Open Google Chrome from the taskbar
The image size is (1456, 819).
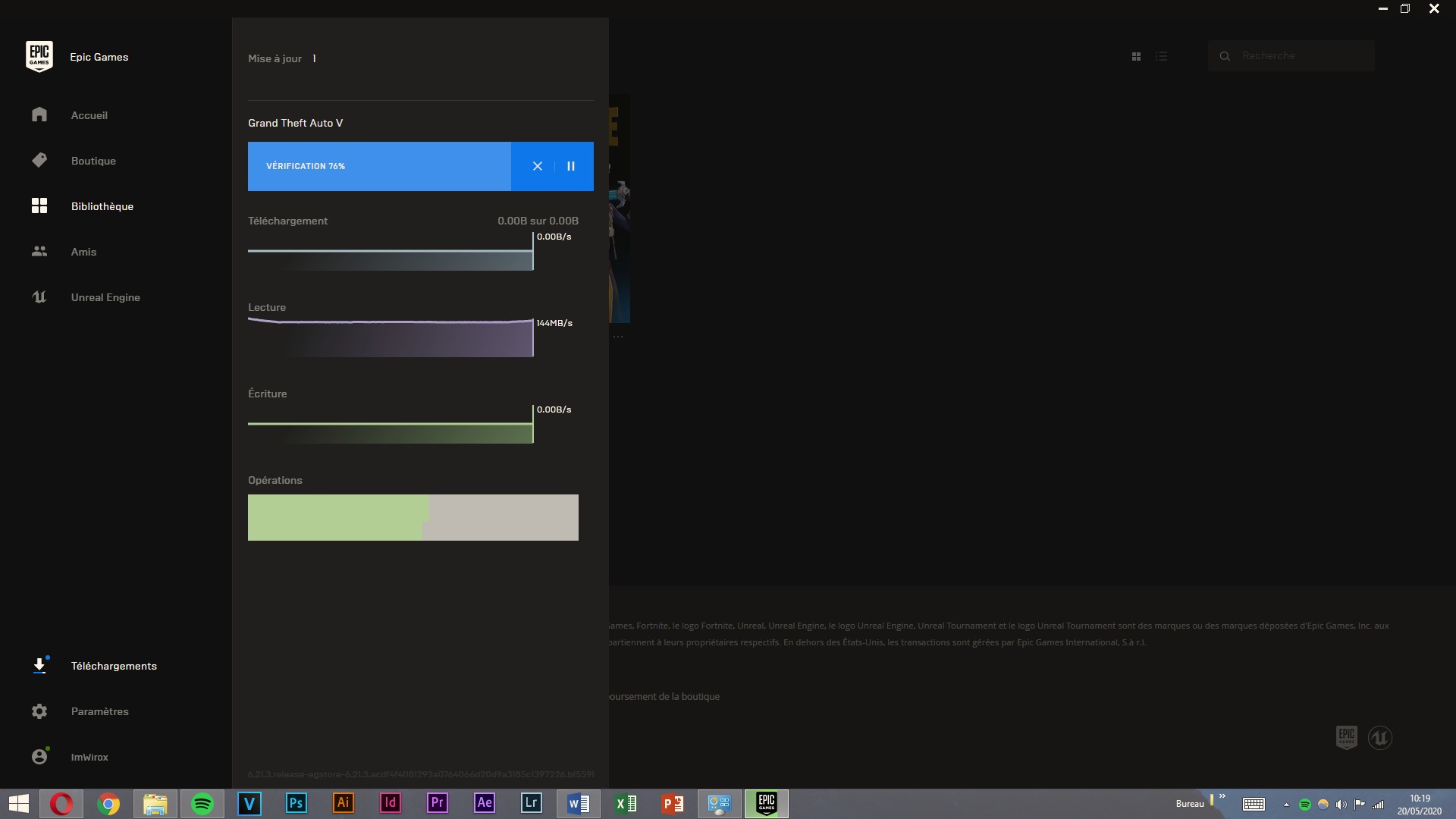(x=108, y=804)
